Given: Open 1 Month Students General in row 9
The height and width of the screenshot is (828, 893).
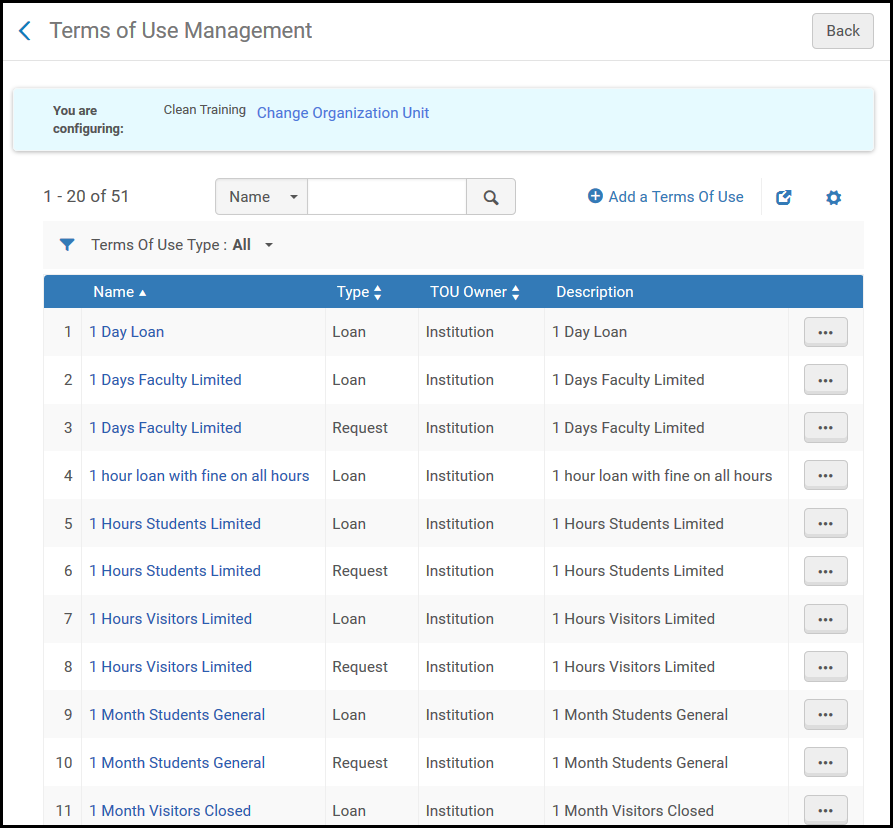Looking at the screenshot, I should pyautogui.click(x=177, y=715).
